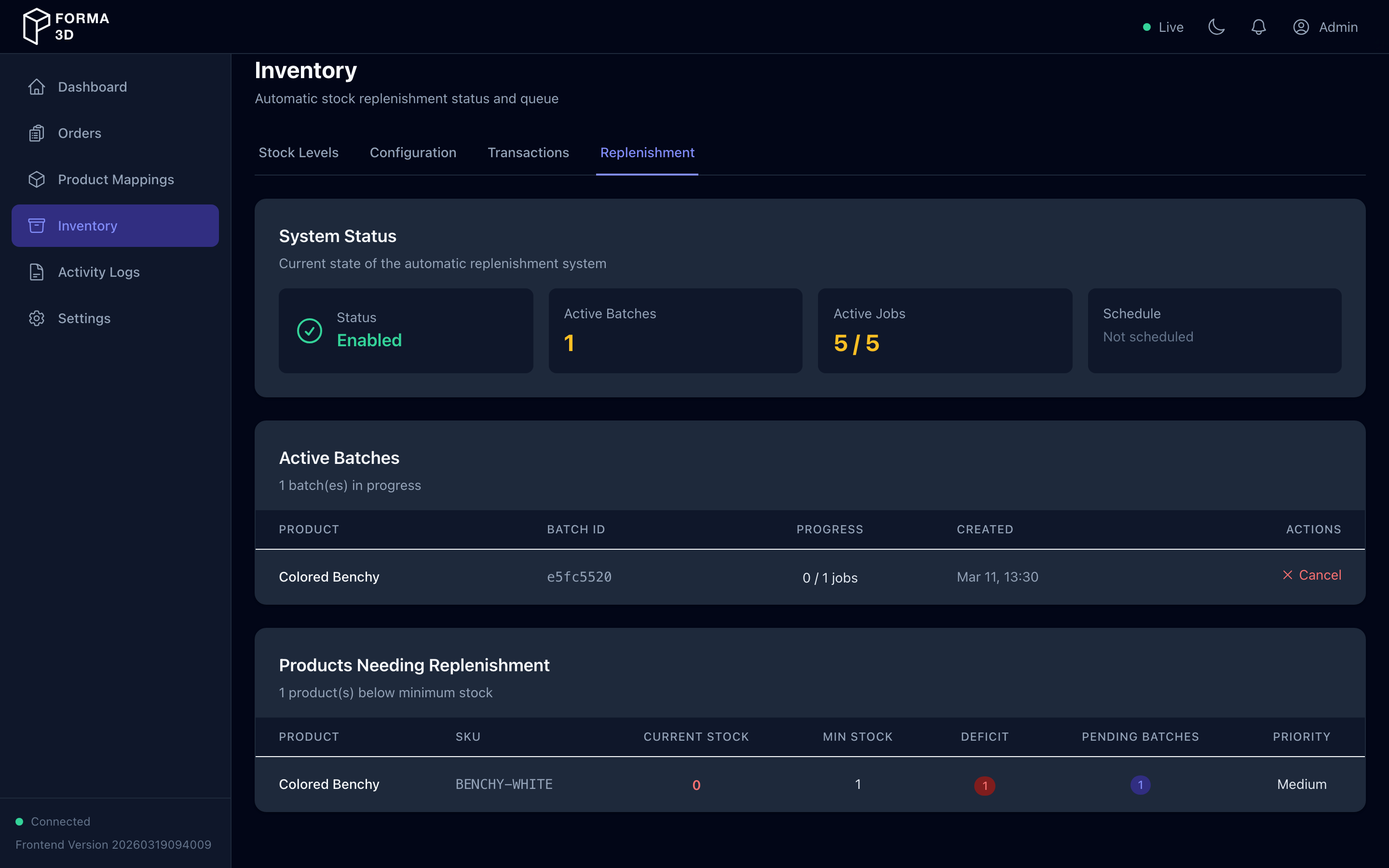Select the Replenishment tab
This screenshot has width=1389, height=868.
[647, 153]
